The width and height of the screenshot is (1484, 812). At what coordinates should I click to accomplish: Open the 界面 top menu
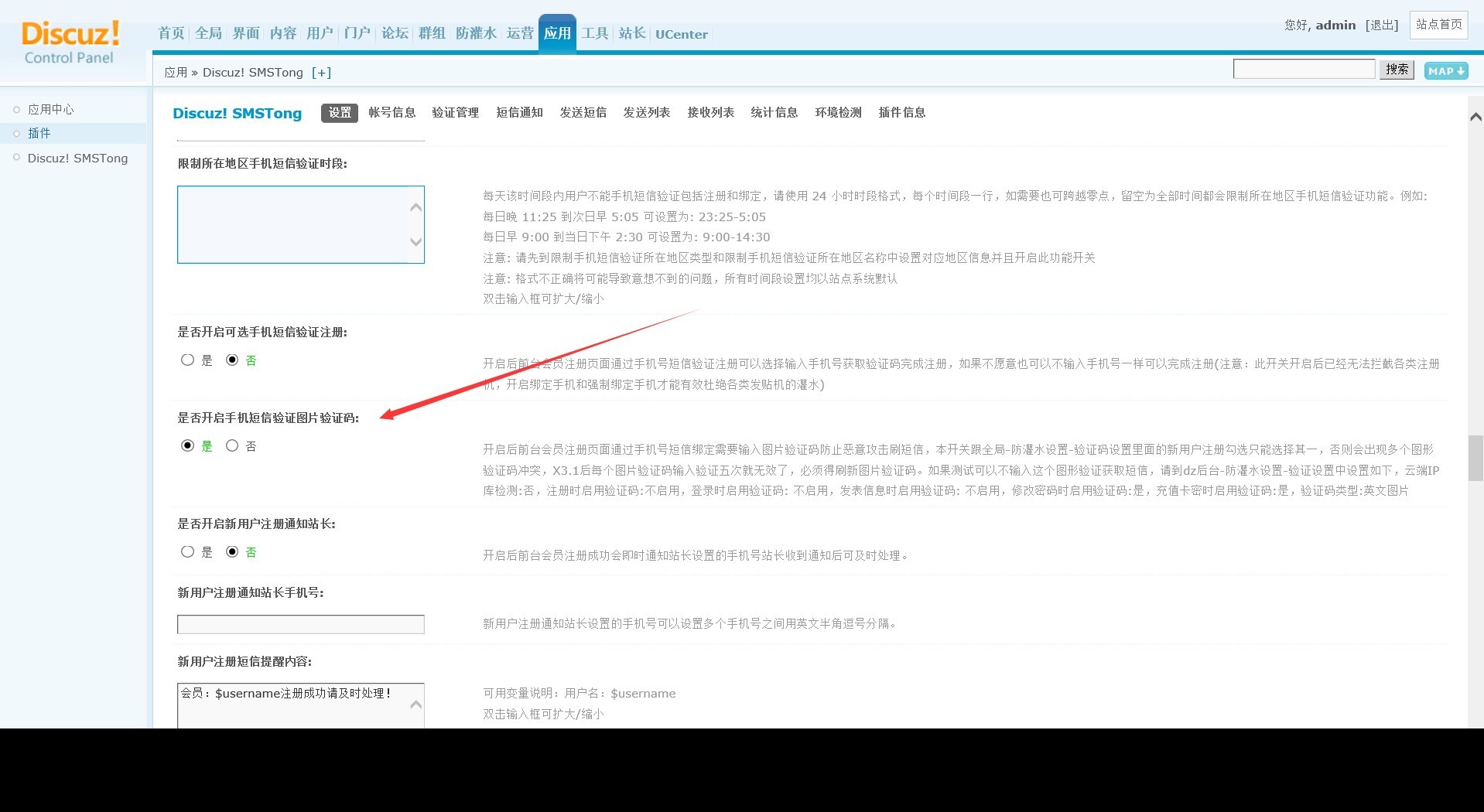tap(245, 33)
